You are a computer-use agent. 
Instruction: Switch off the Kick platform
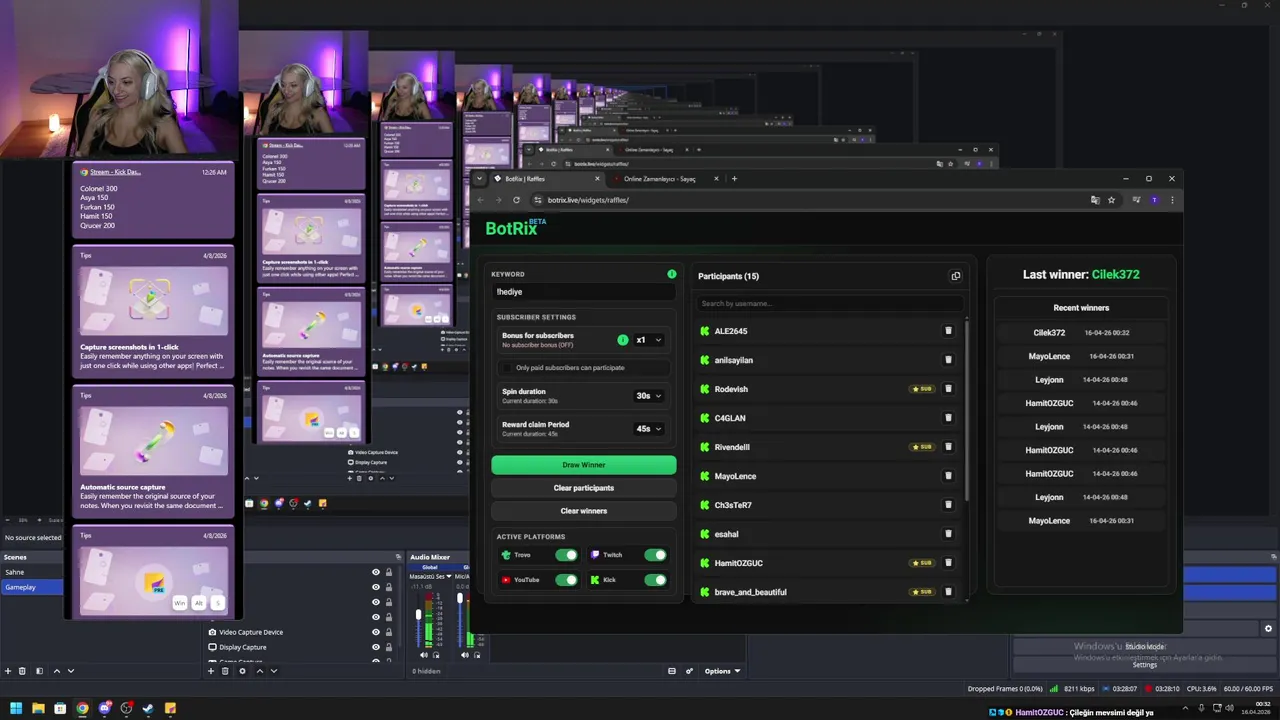click(x=655, y=580)
